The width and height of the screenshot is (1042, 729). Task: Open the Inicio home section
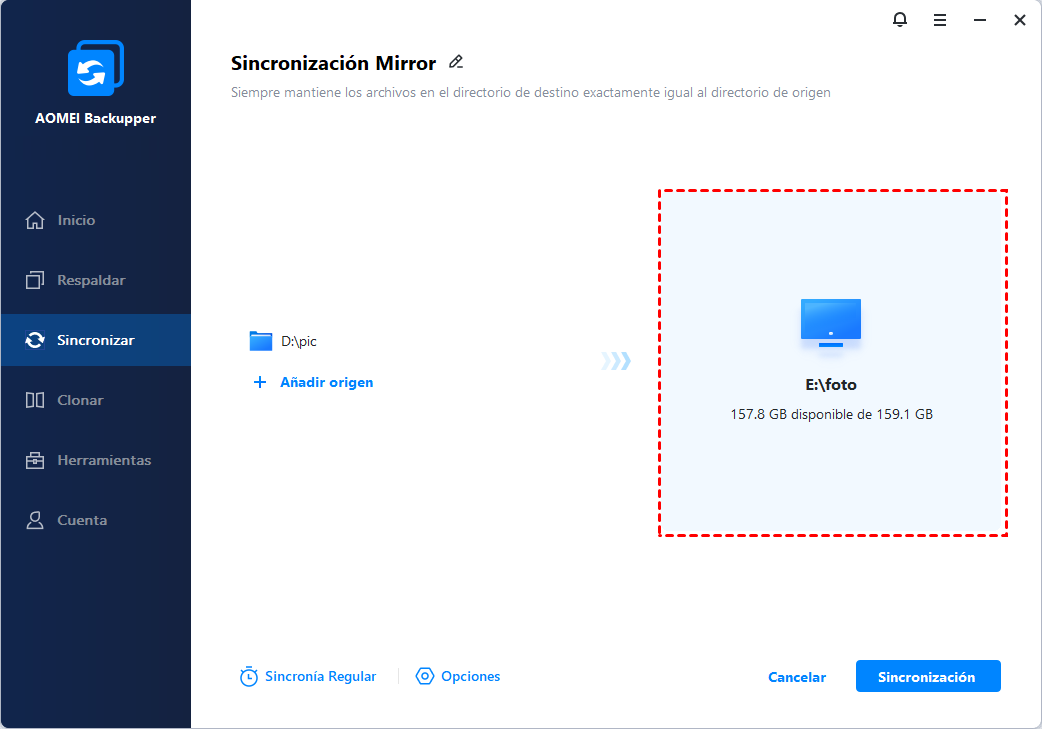[x=96, y=220]
